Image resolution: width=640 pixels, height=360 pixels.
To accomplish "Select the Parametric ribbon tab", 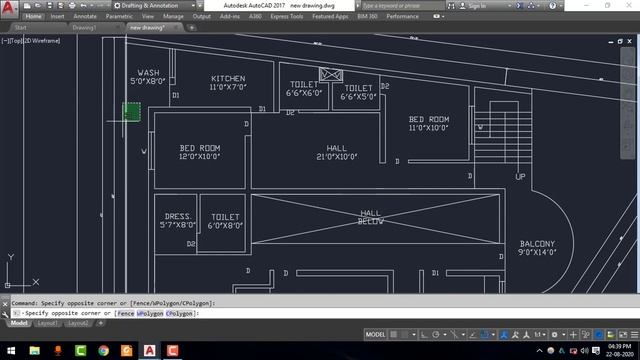I will 119,16.
